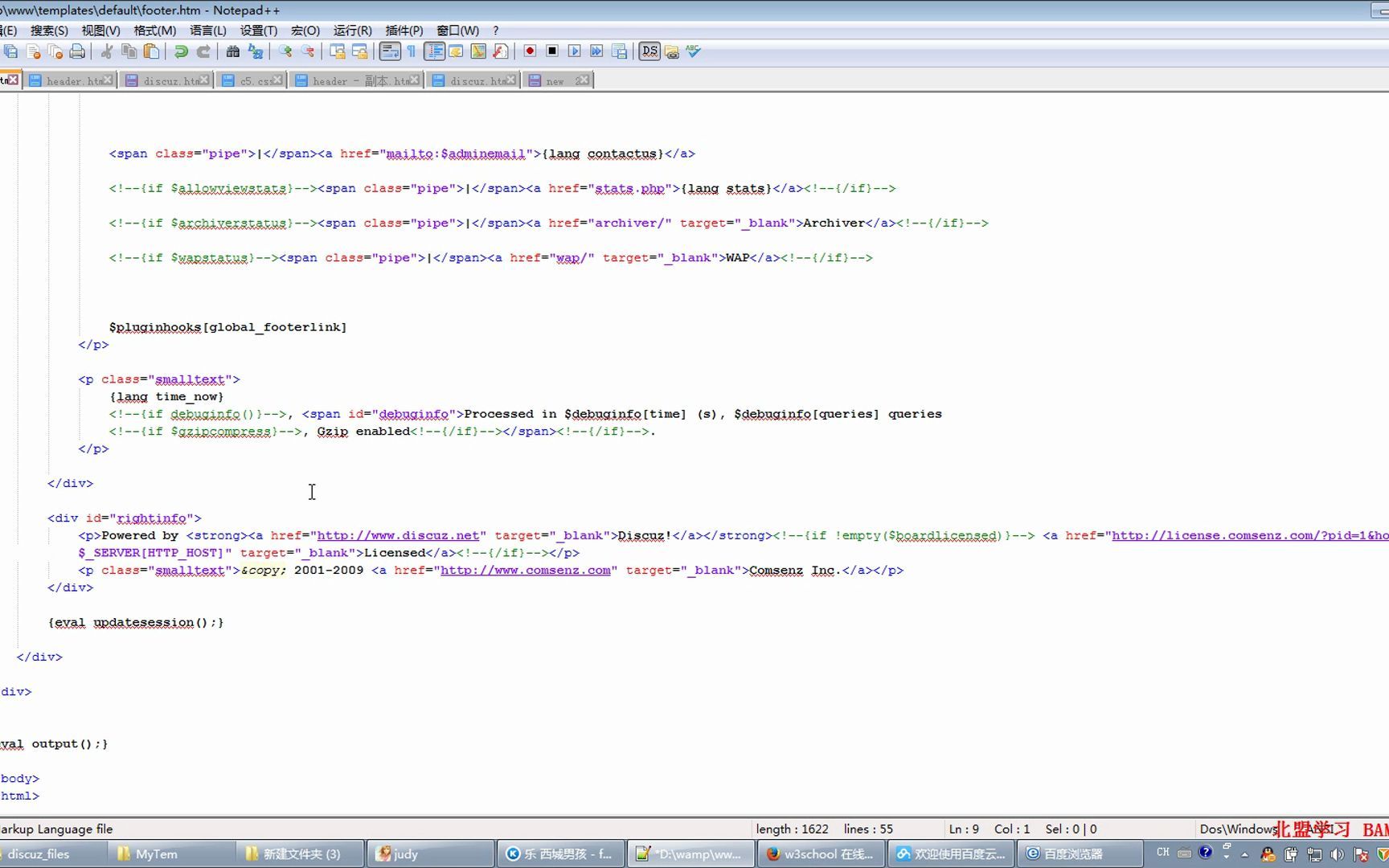Viewport: 1389px width, 868px height.
Task: Switch to the c5.css tab
Action: [x=250, y=80]
